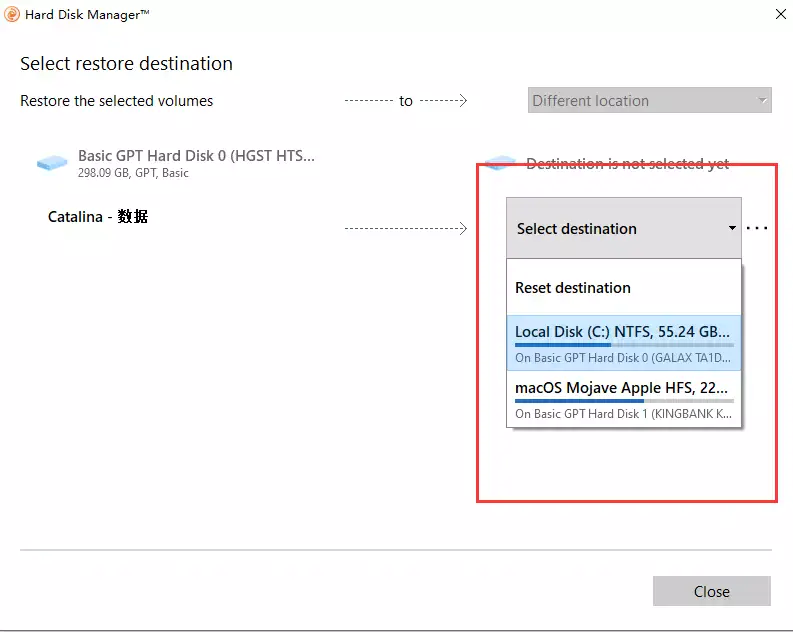Click 'On Basic GPT Hard Disk 1 (KINGBANK K...' subtitle
The height and width of the screenshot is (632, 793).
coord(623,414)
